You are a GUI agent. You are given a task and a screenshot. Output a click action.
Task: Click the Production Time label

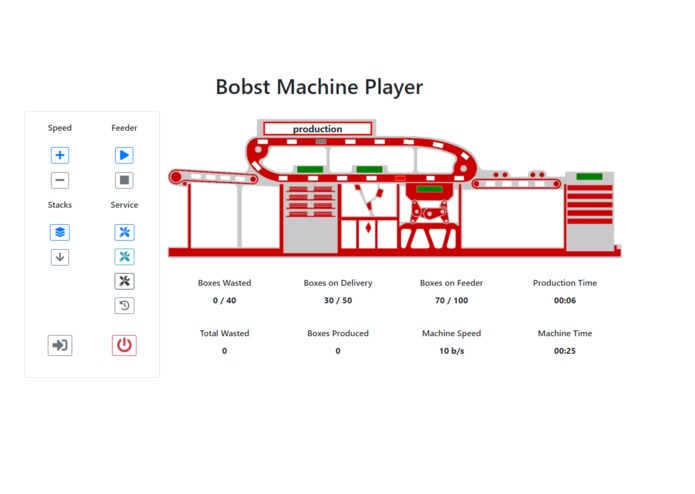[565, 283]
